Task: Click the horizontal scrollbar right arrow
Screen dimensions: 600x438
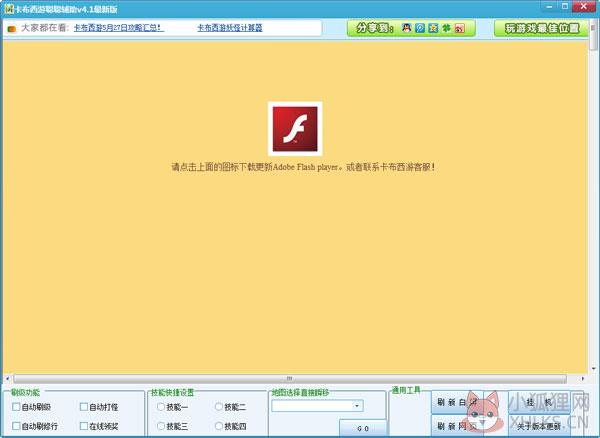Action: point(582,379)
